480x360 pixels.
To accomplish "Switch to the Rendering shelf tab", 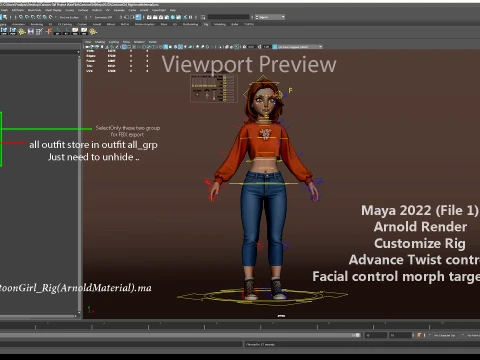I will (37, 24).
